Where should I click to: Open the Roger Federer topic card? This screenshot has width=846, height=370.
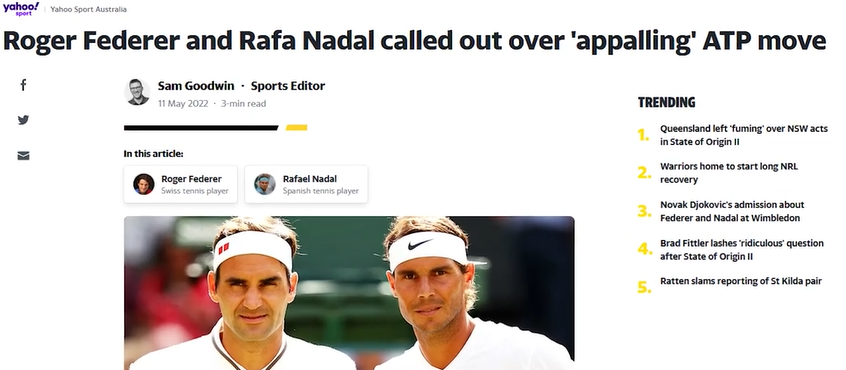click(181, 184)
